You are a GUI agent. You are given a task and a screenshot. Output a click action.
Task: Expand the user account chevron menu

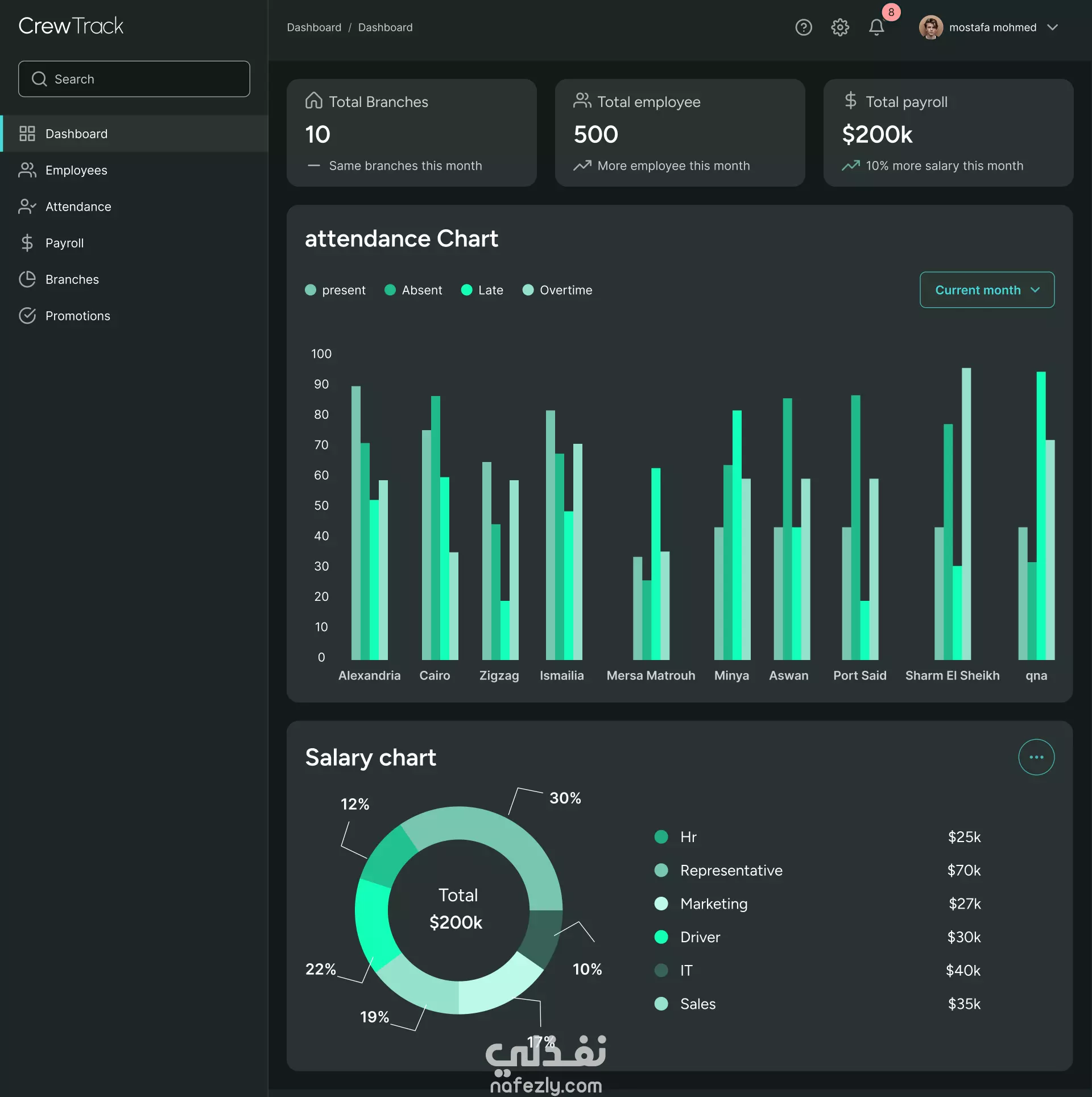click(x=1052, y=27)
